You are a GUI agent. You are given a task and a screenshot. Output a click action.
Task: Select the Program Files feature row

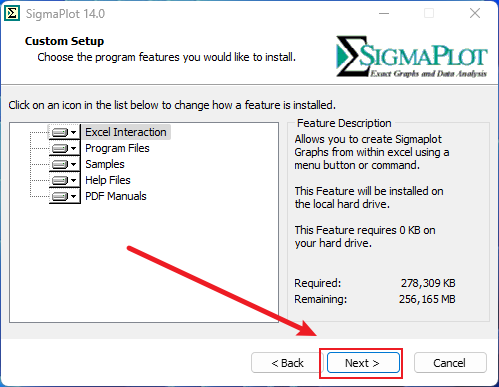point(117,148)
